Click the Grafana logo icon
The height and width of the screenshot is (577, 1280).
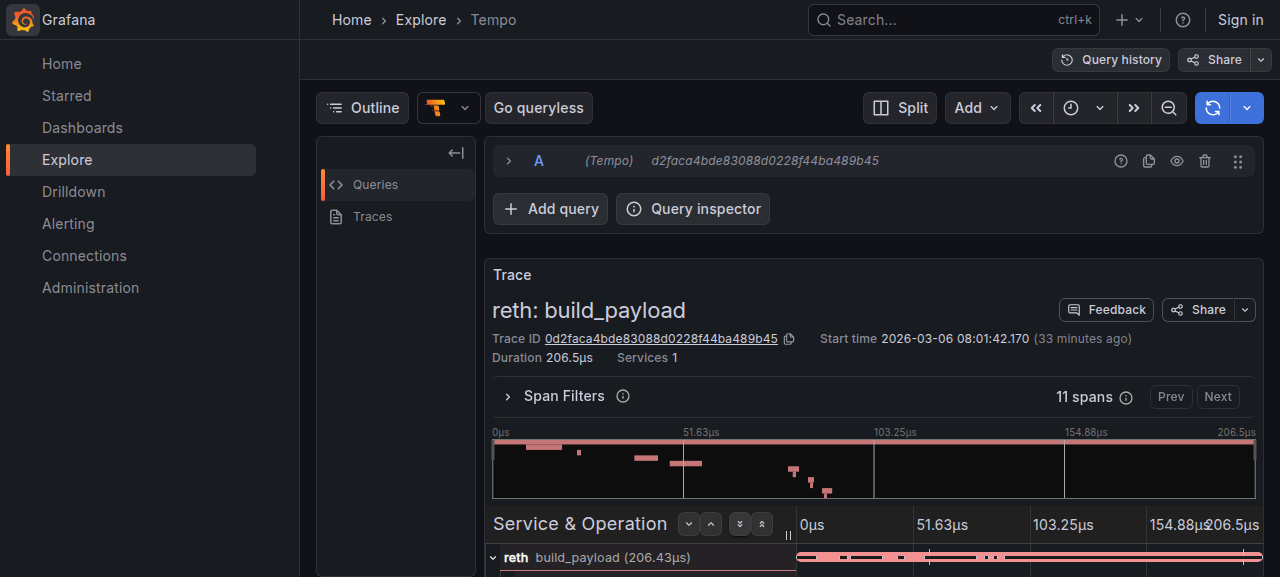tap(24, 20)
